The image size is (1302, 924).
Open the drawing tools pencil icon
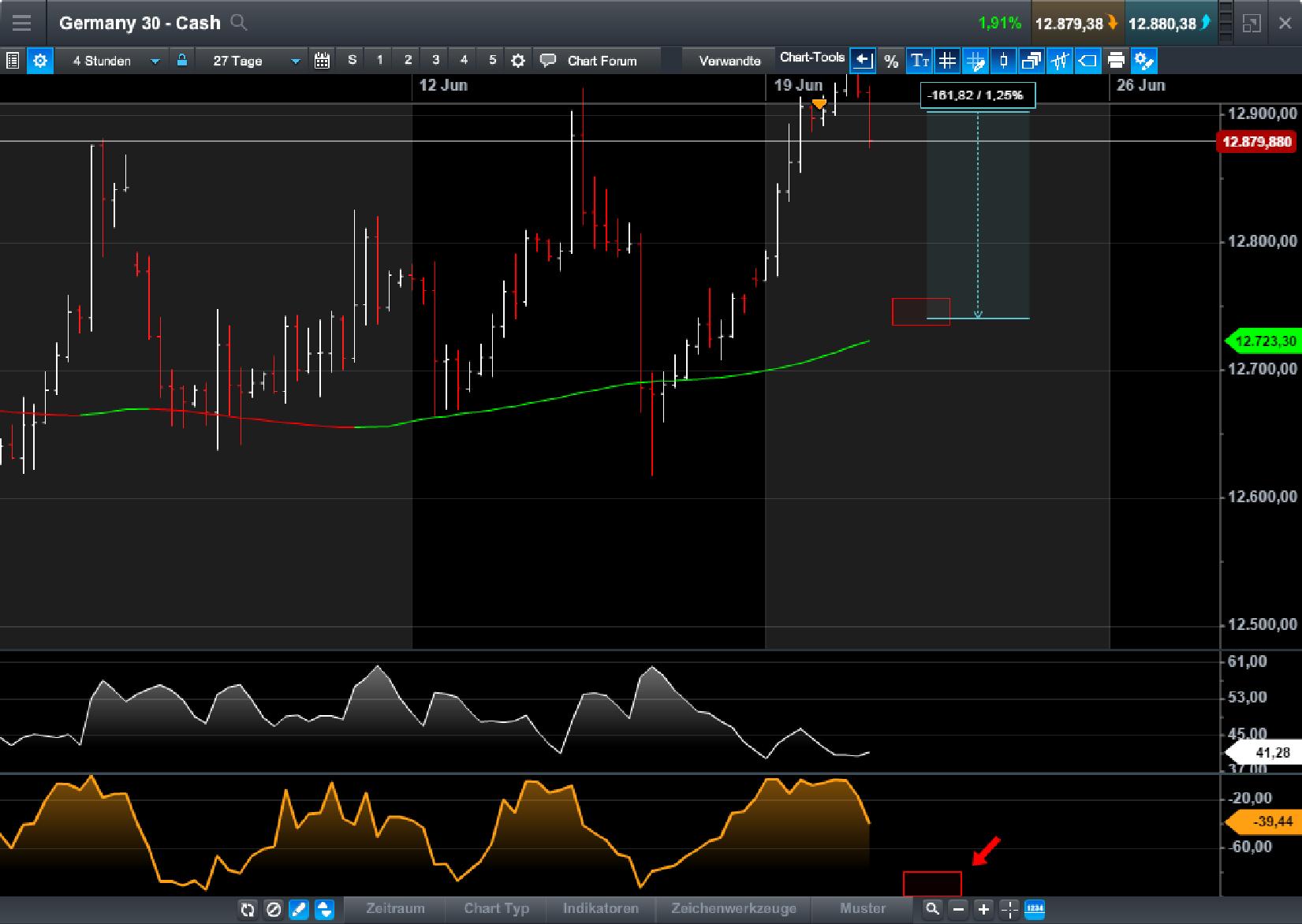(x=298, y=909)
